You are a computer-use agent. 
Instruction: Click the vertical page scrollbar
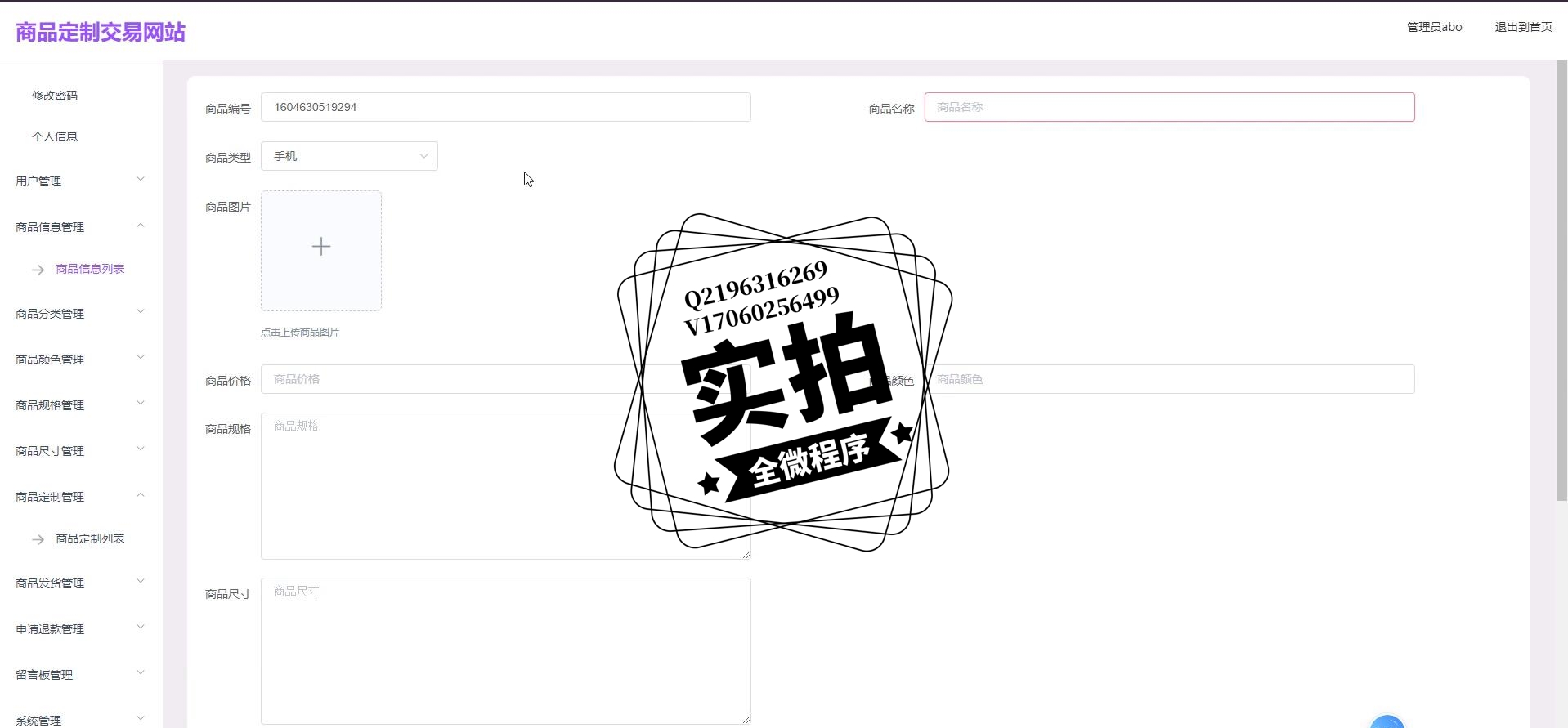coord(1561,281)
